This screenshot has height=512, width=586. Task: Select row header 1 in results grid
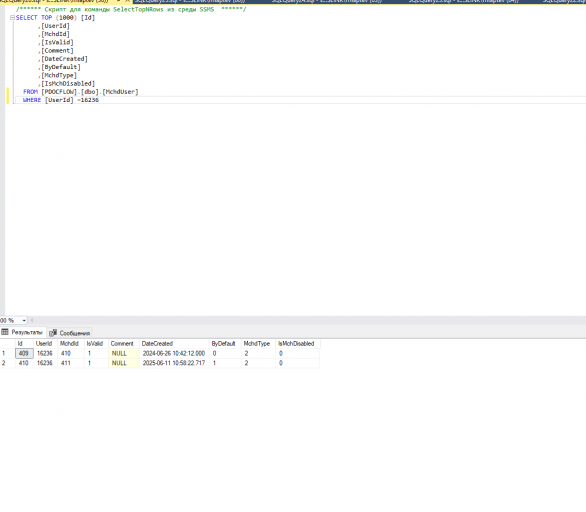(x=7, y=354)
